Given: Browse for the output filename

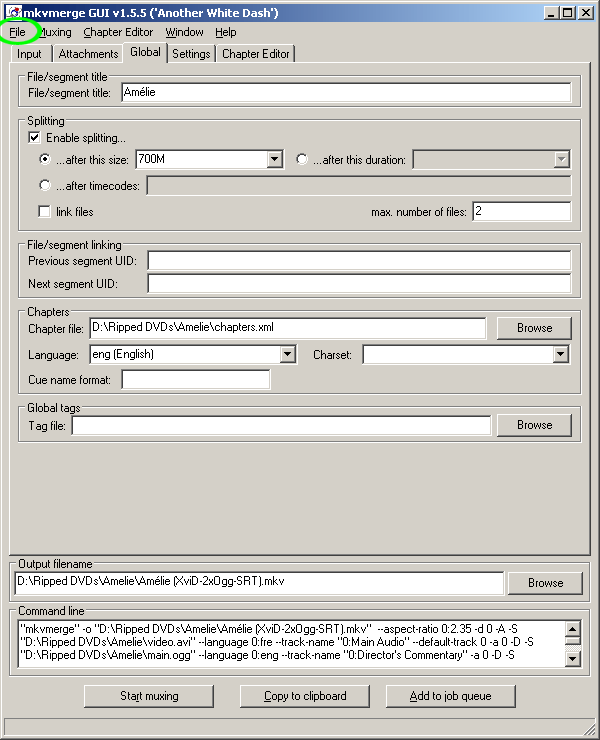Looking at the screenshot, I should 545,583.
